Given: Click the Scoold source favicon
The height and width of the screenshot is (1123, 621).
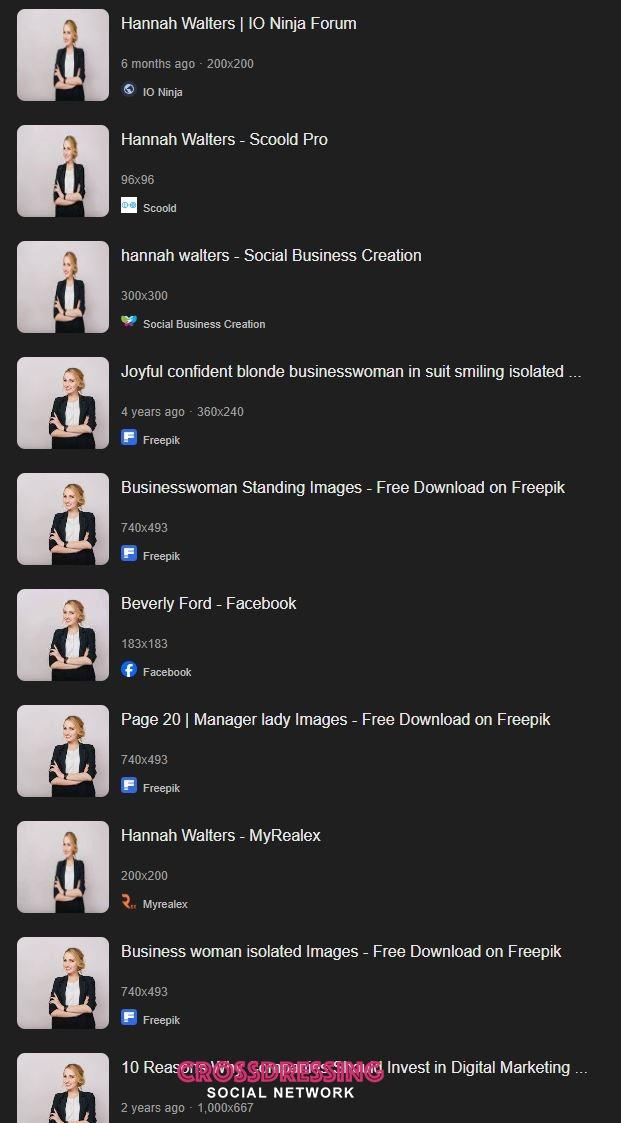Looking at the screenshot, I should coord(129,206).
